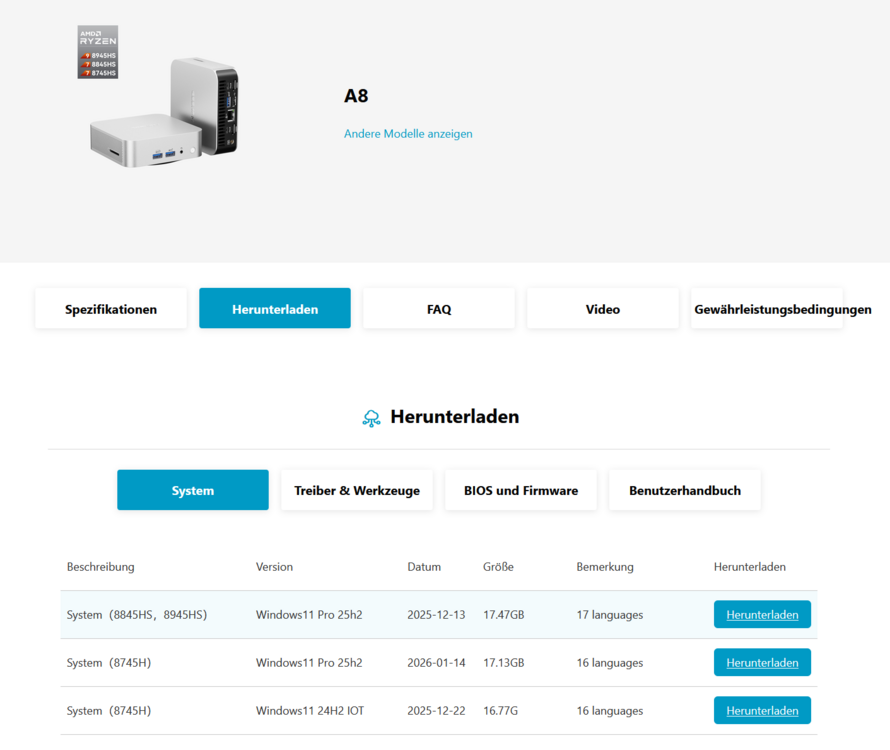Switch to the Spezifikationen tab
This screenshot has height=750, width=890.
click(111, 308)
